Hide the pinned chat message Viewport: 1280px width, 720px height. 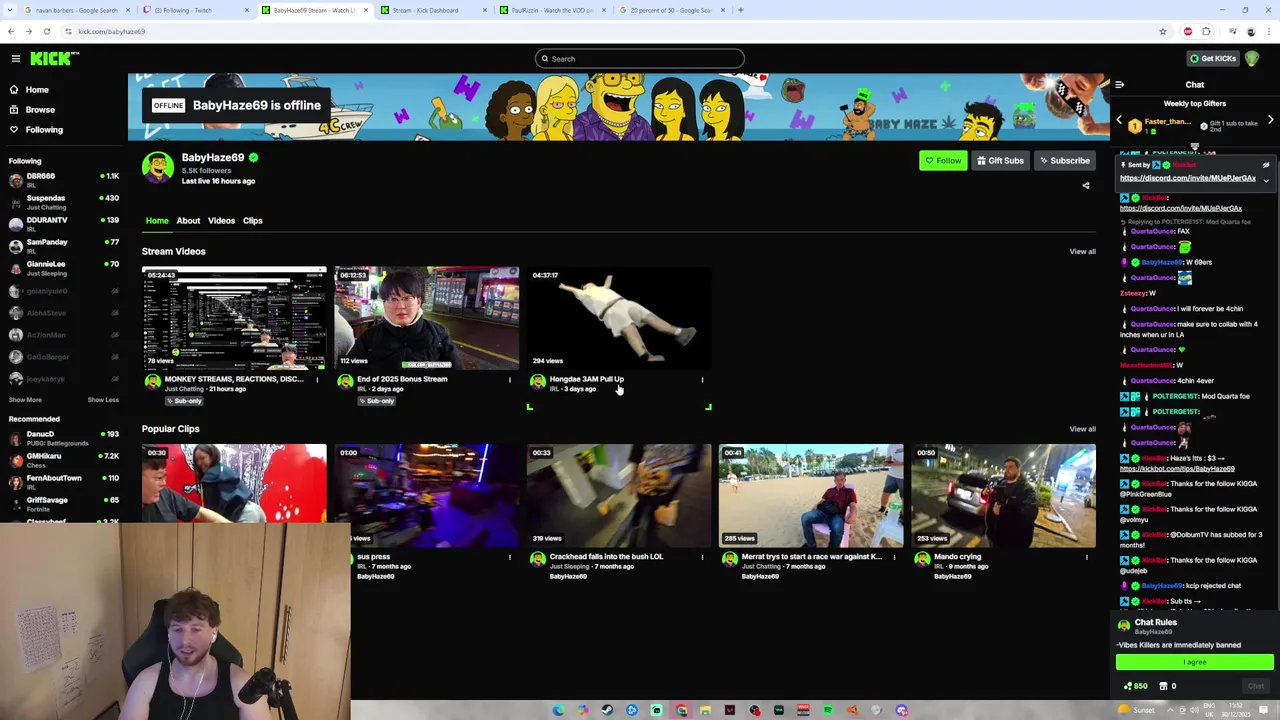[x=1266, y=165]
